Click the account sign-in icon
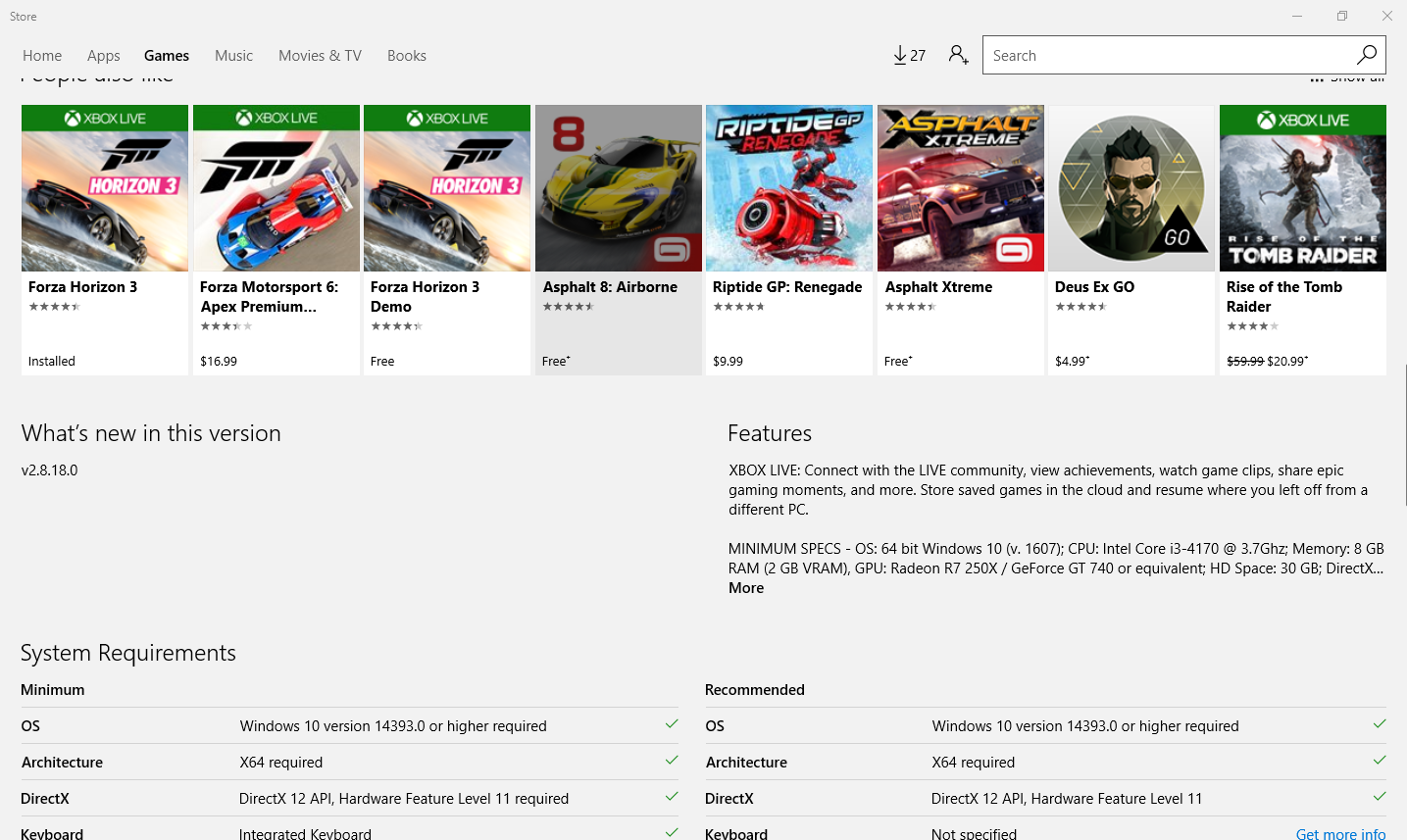The image size is (1407, 840). click(x=958, y=55)
